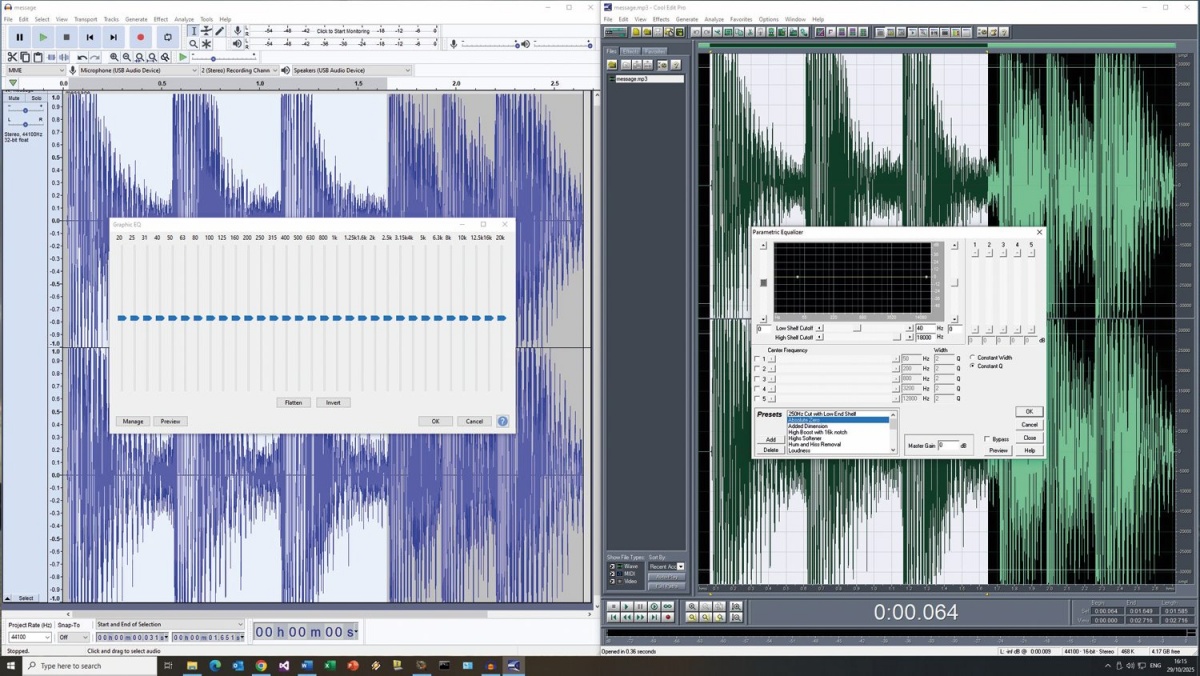Screen dimensions: 1200x676
Task: Click the red Record button in Audacity
Action: [140, 37]
